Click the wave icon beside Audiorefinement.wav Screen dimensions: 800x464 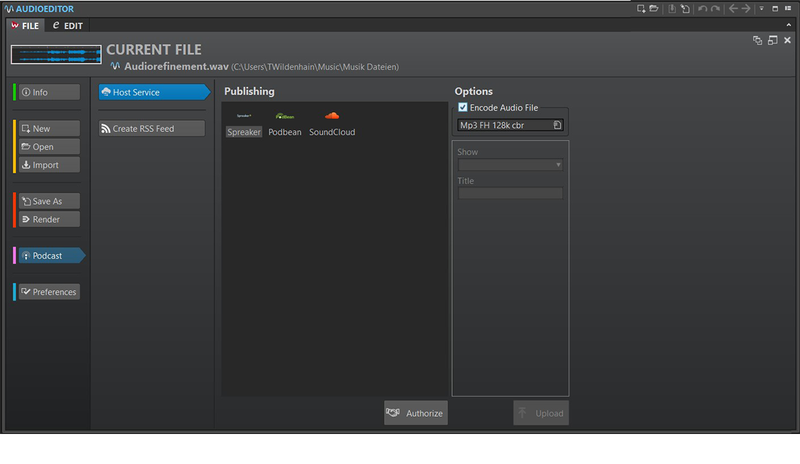(115, 66)
